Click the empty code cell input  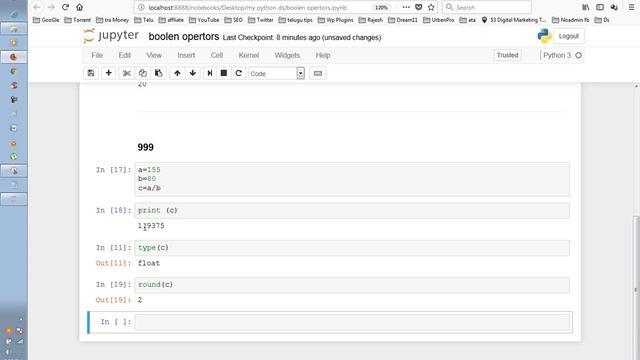(352, 322)
